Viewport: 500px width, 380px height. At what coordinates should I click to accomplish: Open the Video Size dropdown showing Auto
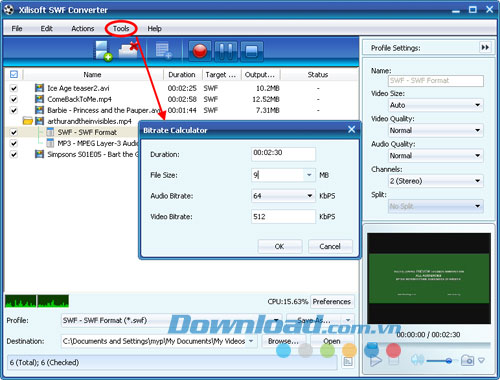436,105
